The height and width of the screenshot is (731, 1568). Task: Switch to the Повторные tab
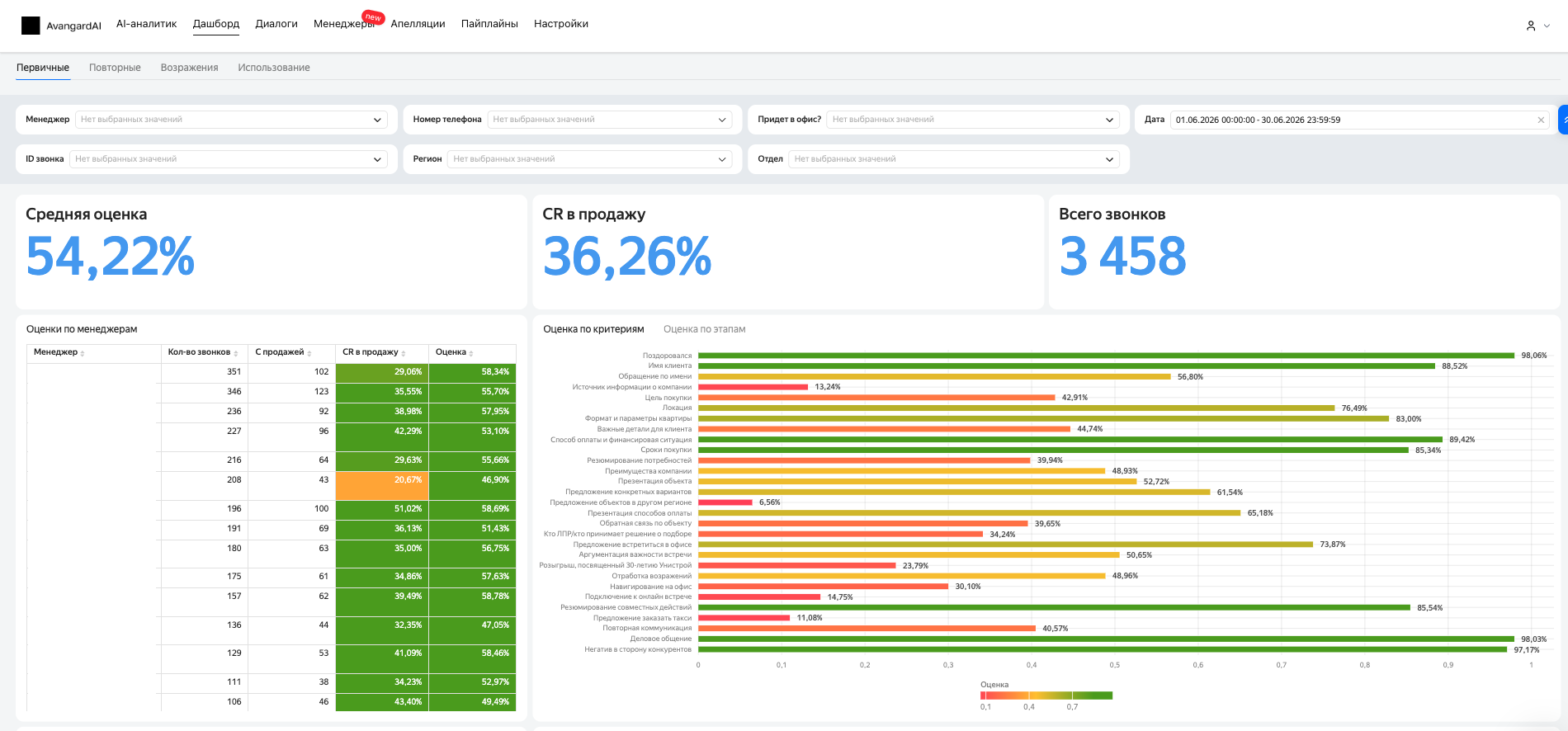point(115,68)
